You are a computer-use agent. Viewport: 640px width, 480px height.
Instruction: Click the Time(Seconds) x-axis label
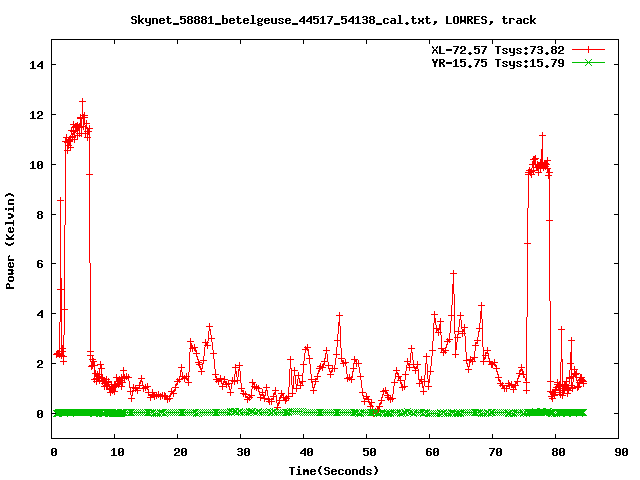333,471
